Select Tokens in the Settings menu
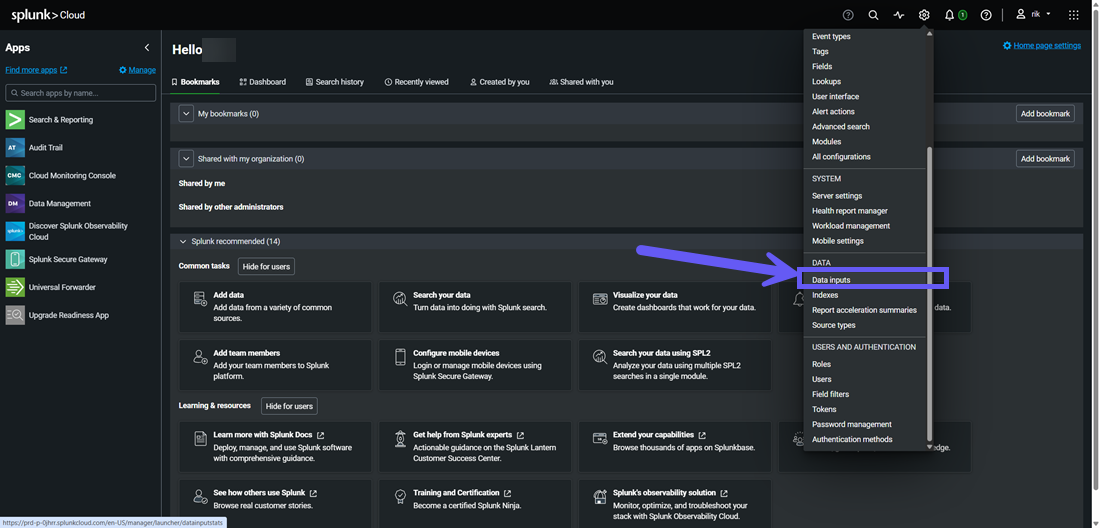The height and width of the screenshot is (528, 1100). 824,409
